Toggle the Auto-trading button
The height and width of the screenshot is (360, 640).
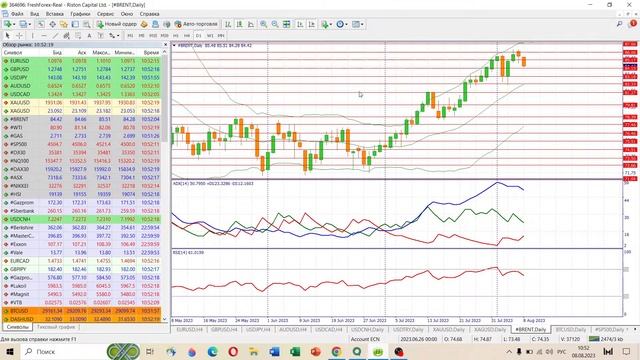click(196, 24)
